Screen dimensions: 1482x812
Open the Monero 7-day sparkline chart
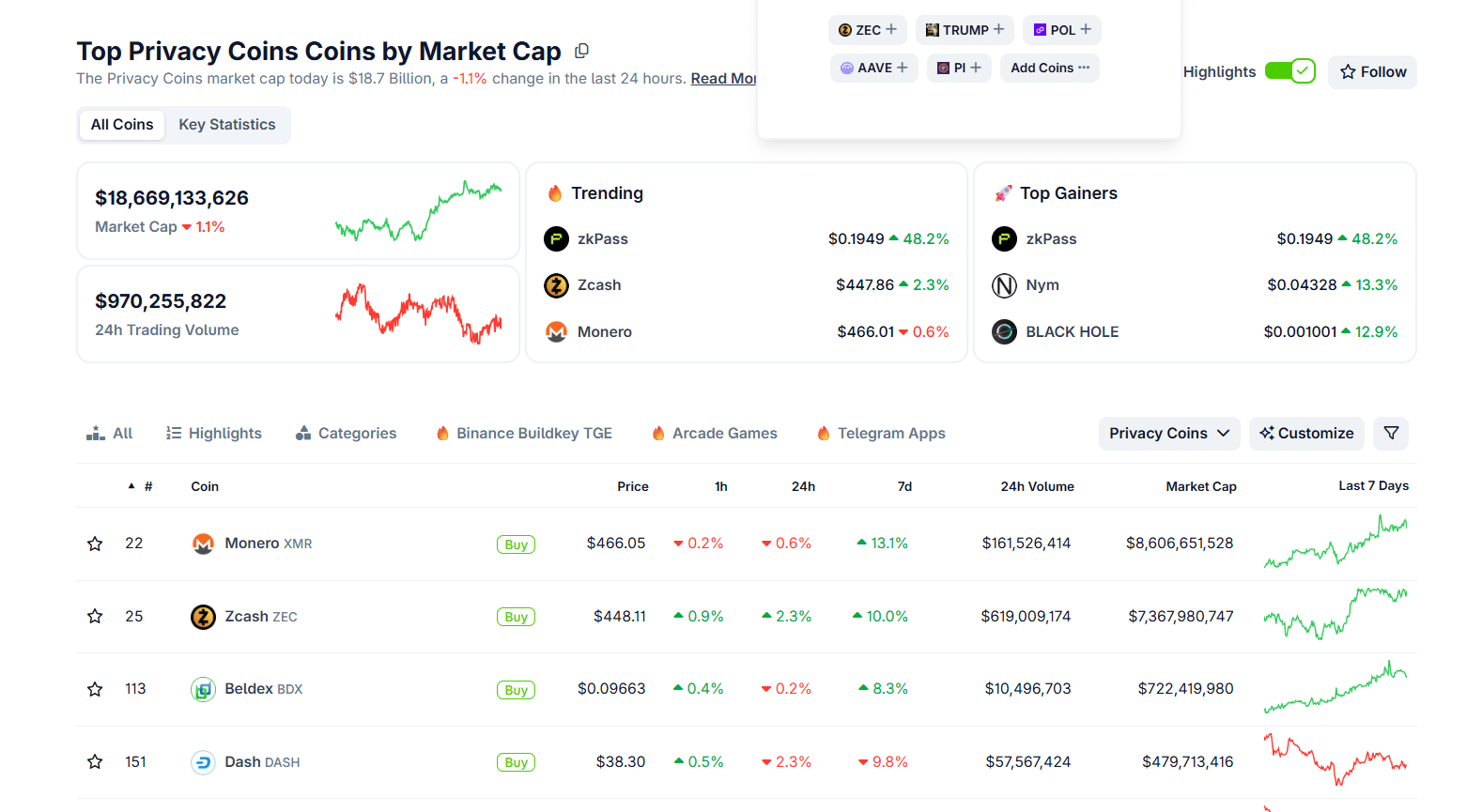1335,544
